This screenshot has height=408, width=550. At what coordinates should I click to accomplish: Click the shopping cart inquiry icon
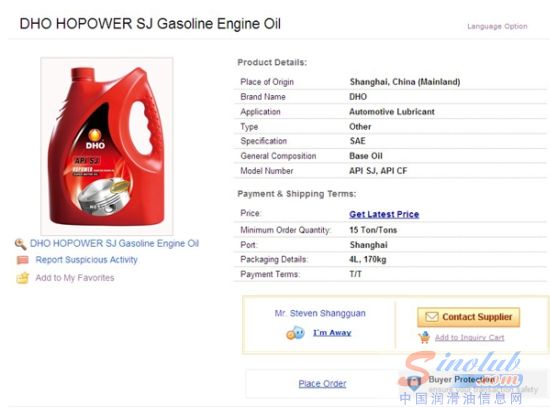tap(424, 337)
